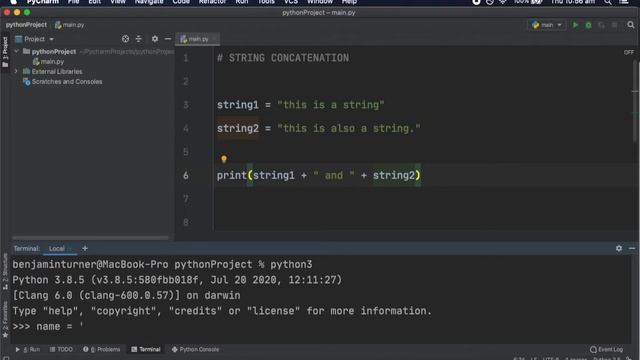Click the string2 variable on line 4

(x=238, y=129)
